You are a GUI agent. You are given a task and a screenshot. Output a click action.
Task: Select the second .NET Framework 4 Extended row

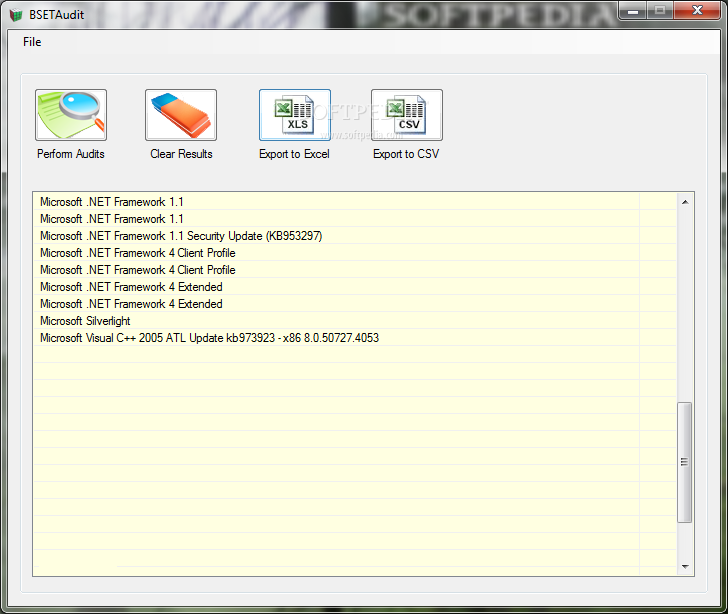pos(355,304)
